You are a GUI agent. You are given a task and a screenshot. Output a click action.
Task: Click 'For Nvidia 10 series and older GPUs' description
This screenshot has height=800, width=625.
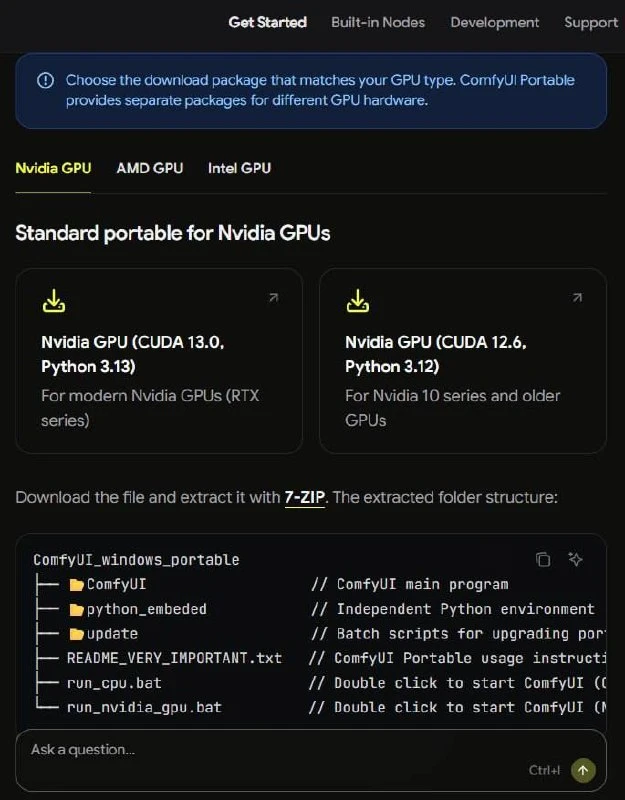453,408
